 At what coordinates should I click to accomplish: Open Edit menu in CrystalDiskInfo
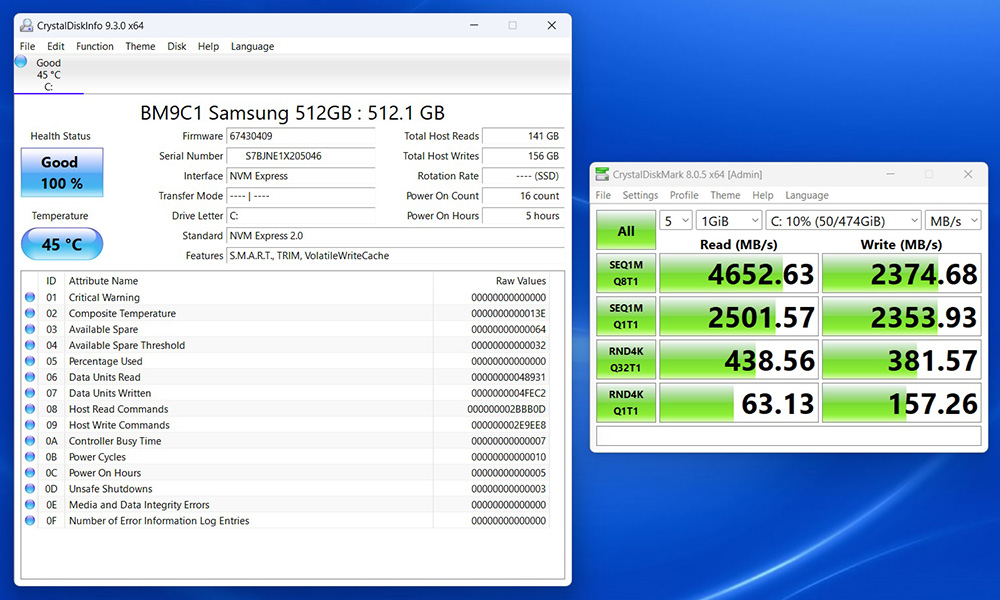[x=55, y=46]
